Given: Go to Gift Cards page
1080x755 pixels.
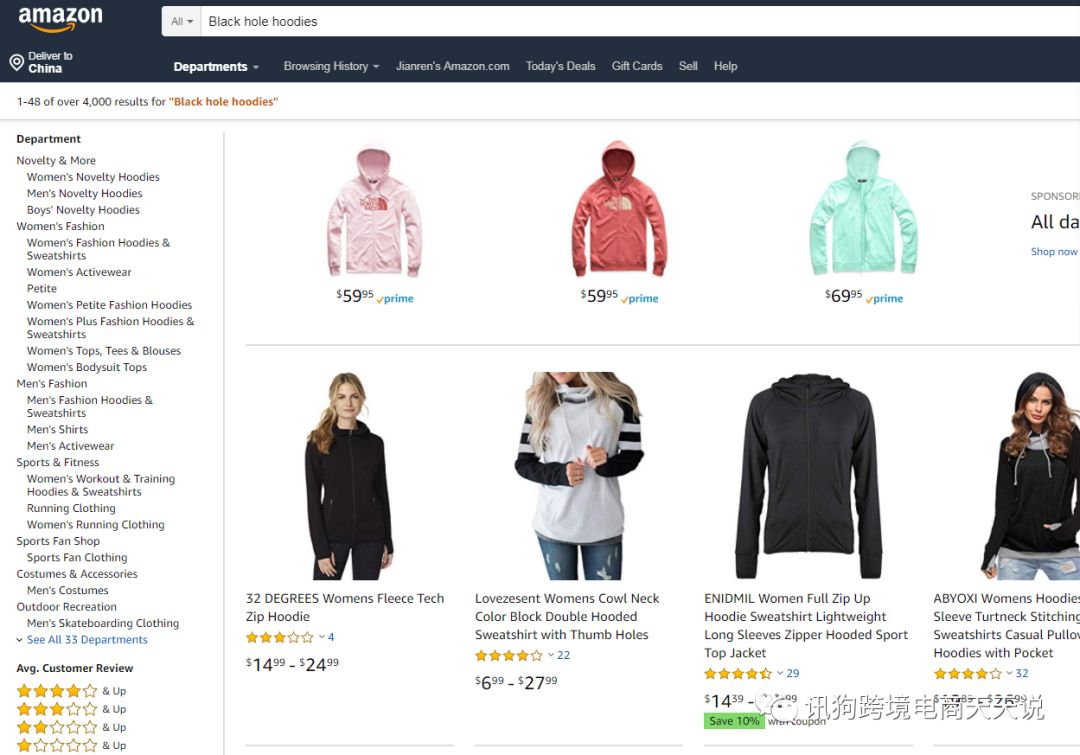Looking at the screenshot, I should 637,66.
